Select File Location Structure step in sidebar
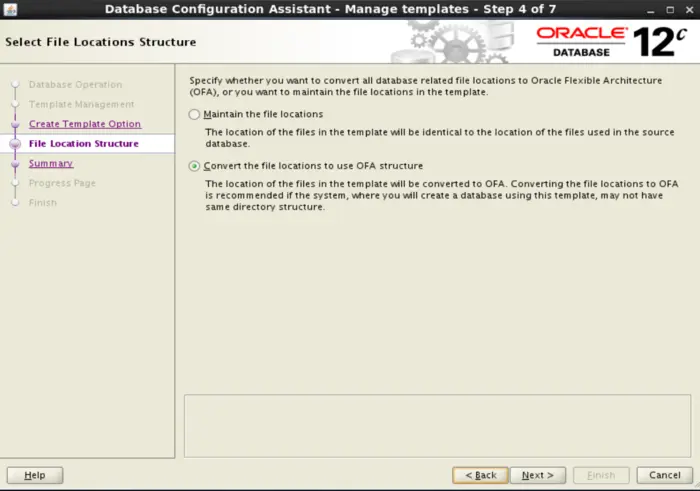Image resolution: width=700 pixels, height=491 pixels. point(84,144)
